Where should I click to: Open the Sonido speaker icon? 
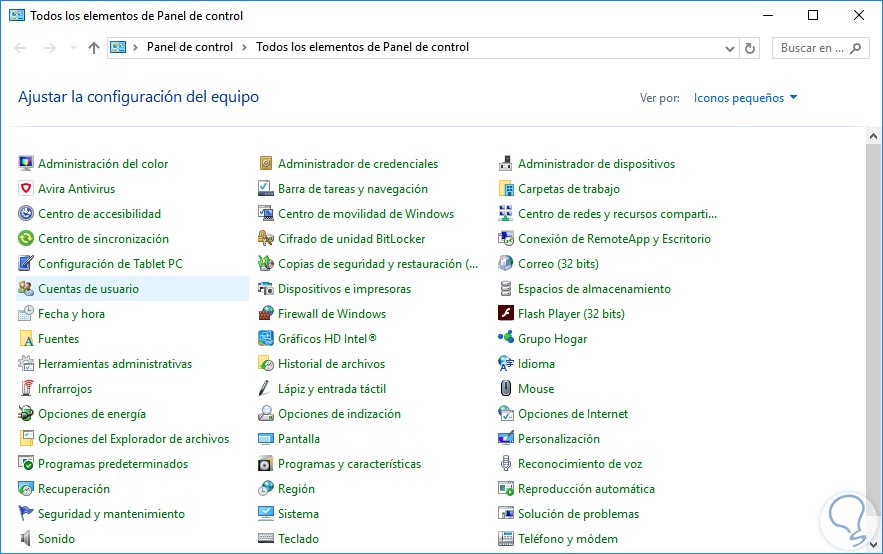pos(26,538)
